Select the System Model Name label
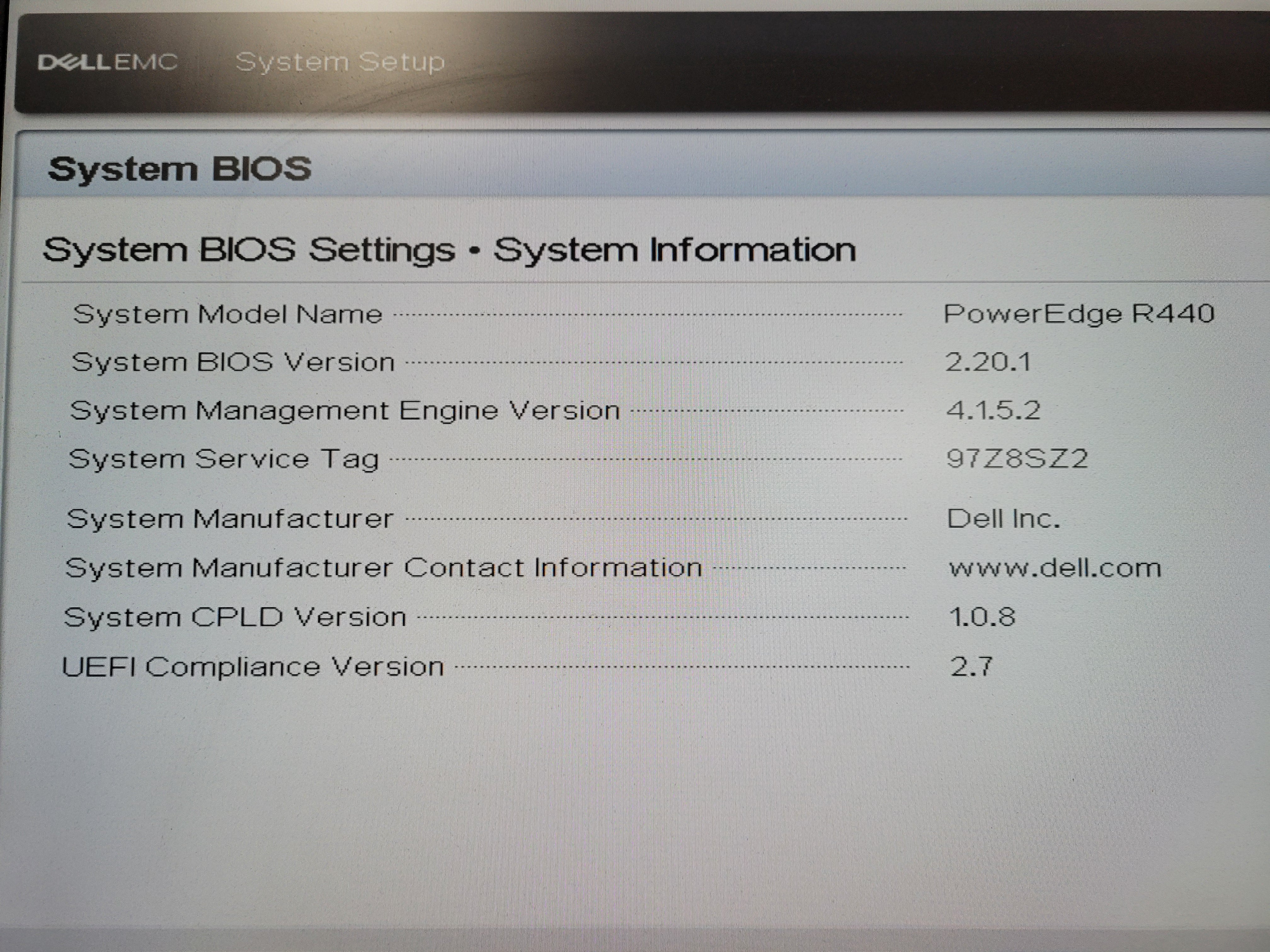The width and height of the screenshot is (1270, 952). pos(227,314)
